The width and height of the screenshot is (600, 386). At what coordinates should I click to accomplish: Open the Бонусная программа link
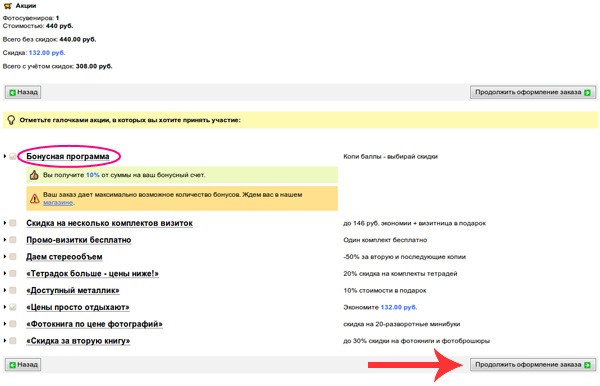[x=68, y=156]
